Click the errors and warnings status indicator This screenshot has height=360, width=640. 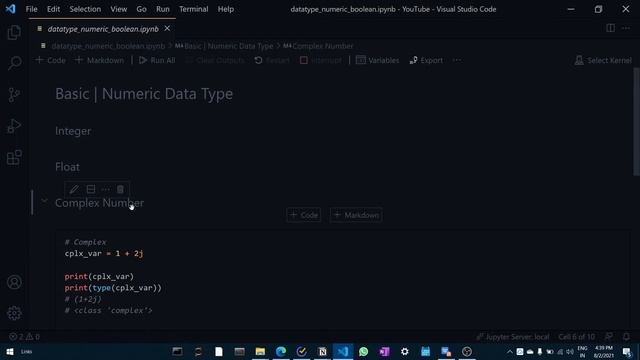24,337
